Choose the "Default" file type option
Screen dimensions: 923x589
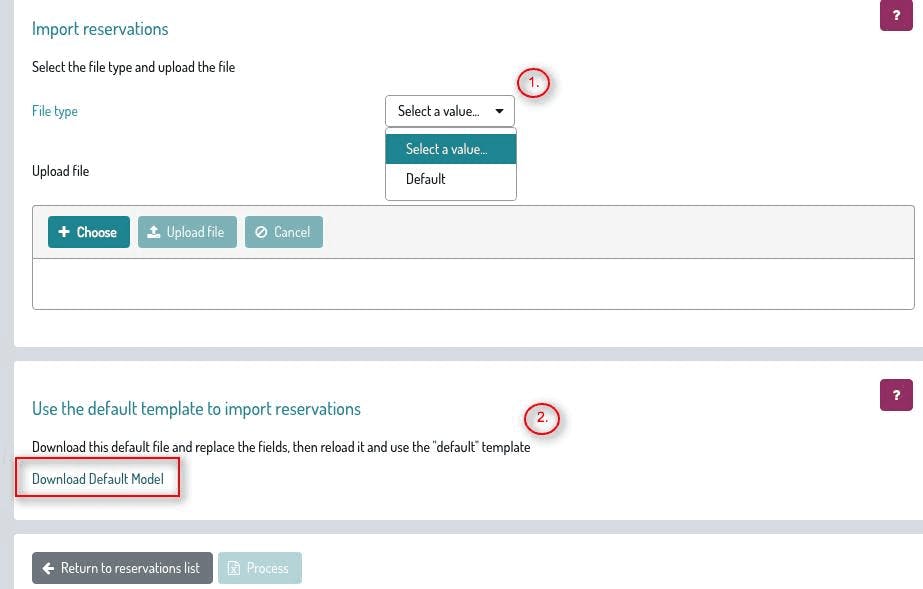[426, 179]
